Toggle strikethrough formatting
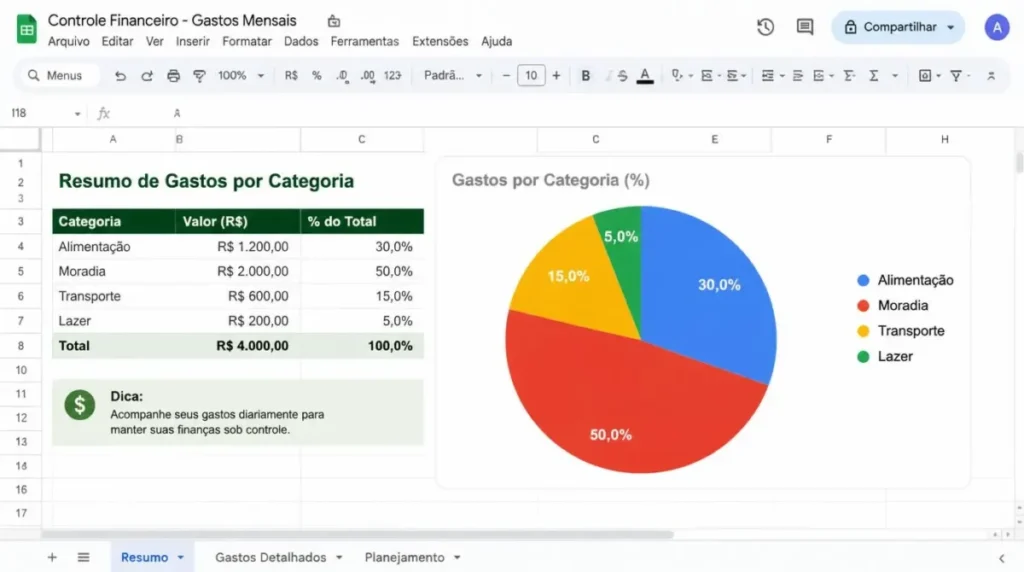The image size is (1024, 572). coord(622,76)
